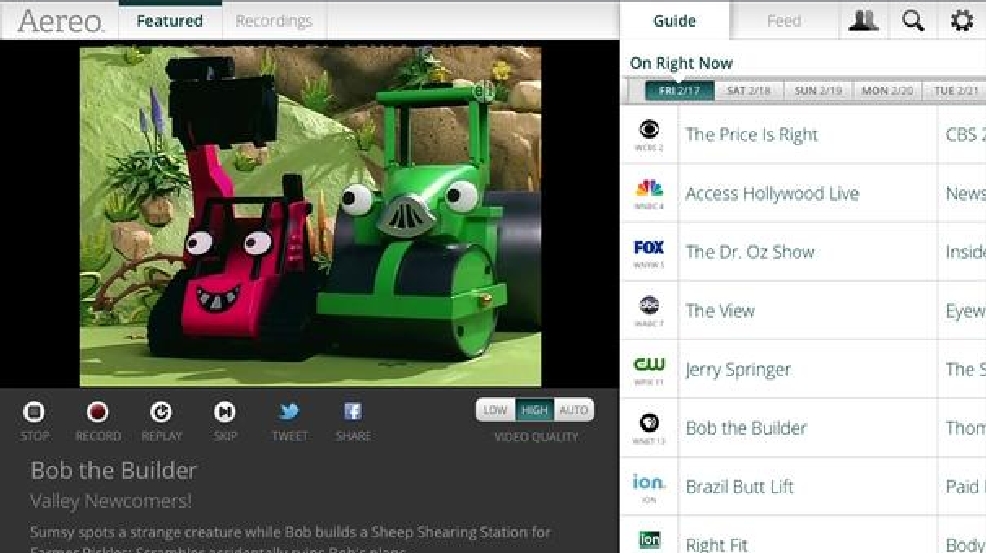The width and height of the screenshot is (986, 553).
Task: Open the Featured tab
Action: coord(170,21)
